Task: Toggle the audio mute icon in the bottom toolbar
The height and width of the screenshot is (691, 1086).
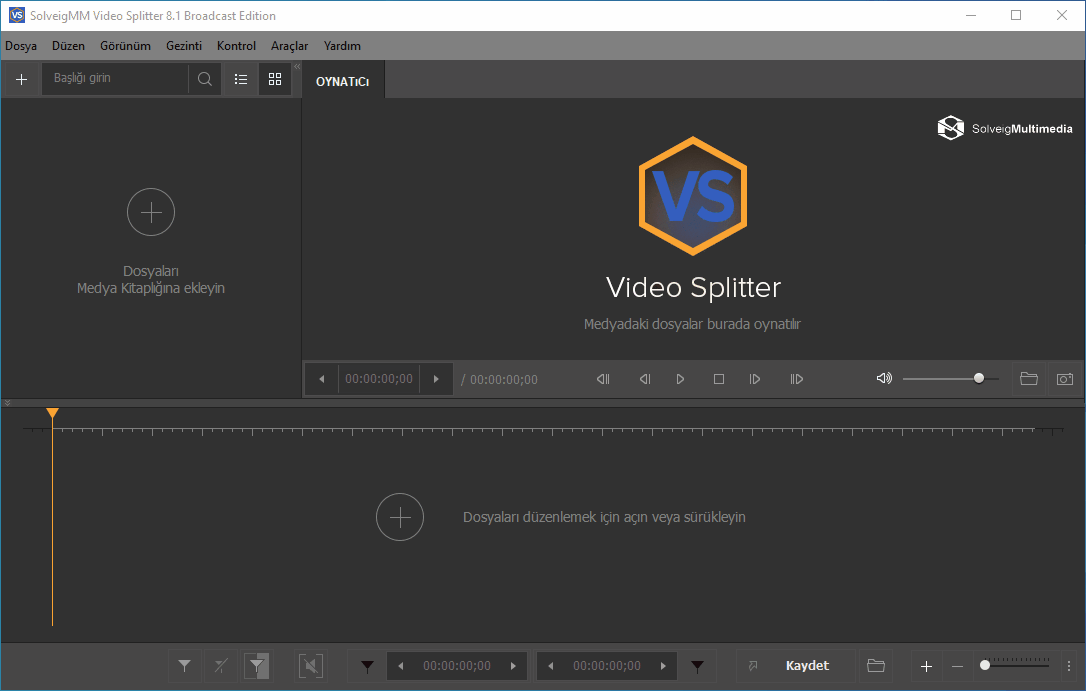Action: tap(311, 666)
